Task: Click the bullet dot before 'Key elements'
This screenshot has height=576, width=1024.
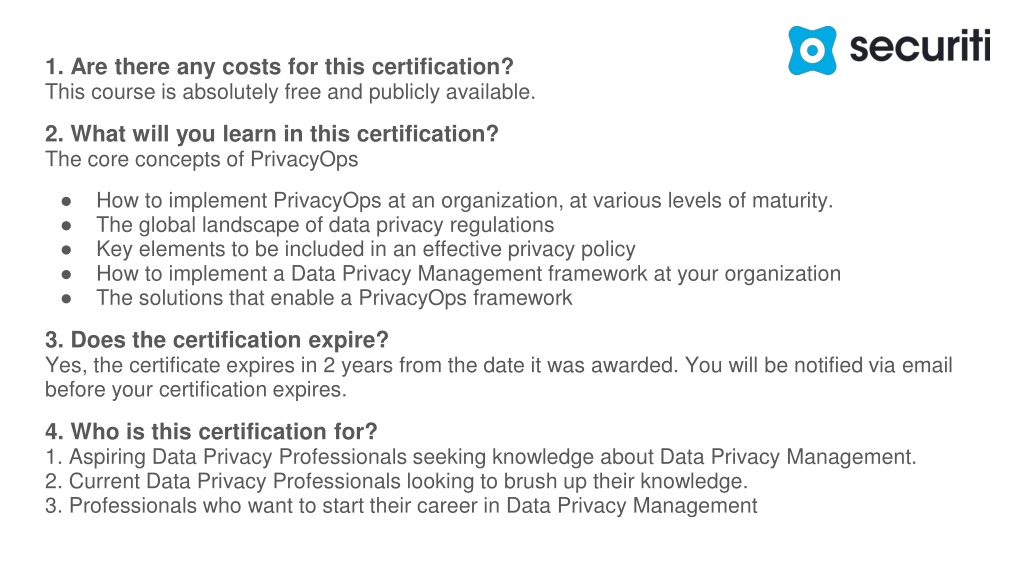Action: click(66, 250)
